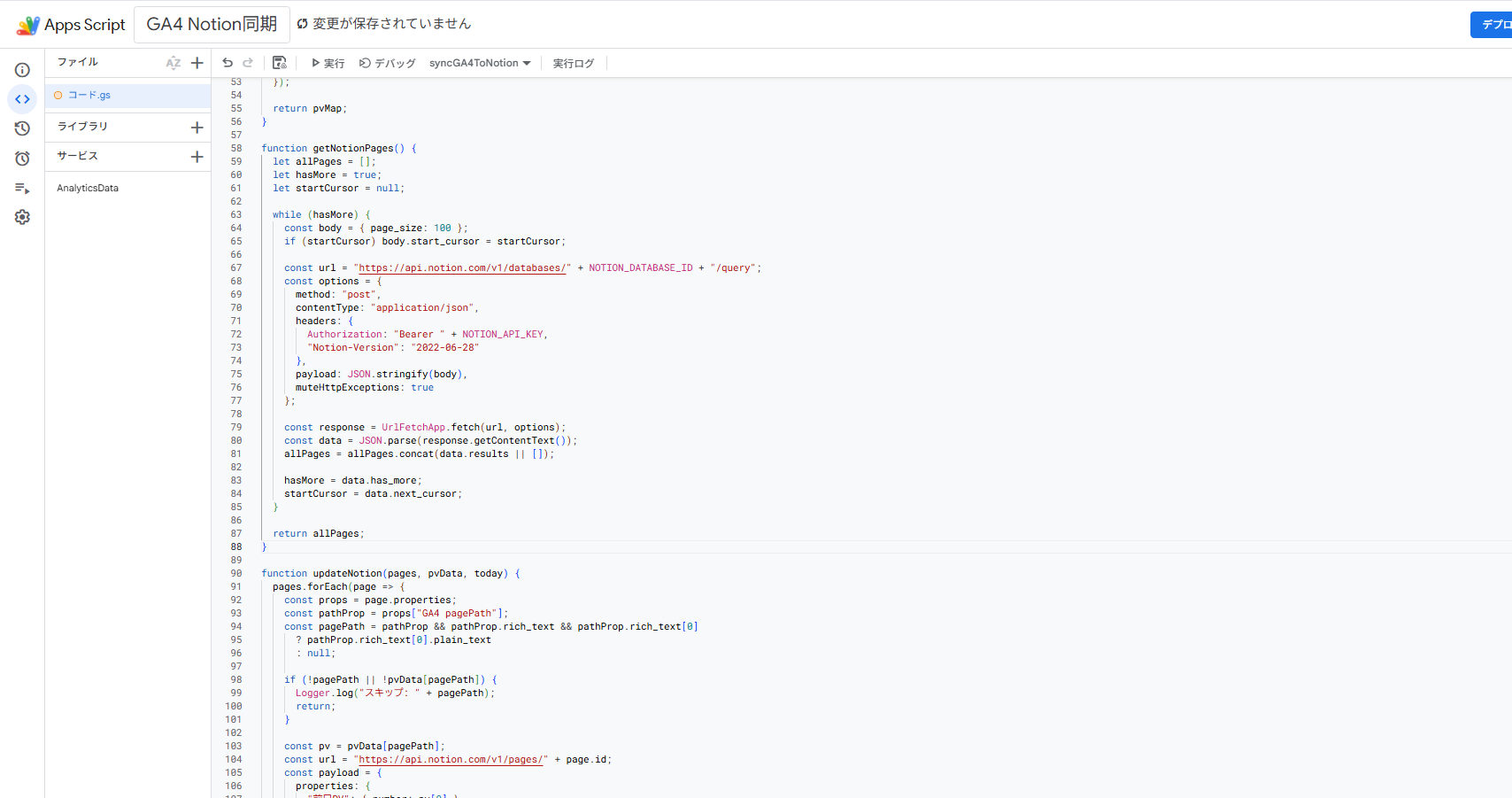The image size is (1512, 798).
Task: Open the 実行ログ execution log
Action: coord(574,63)
